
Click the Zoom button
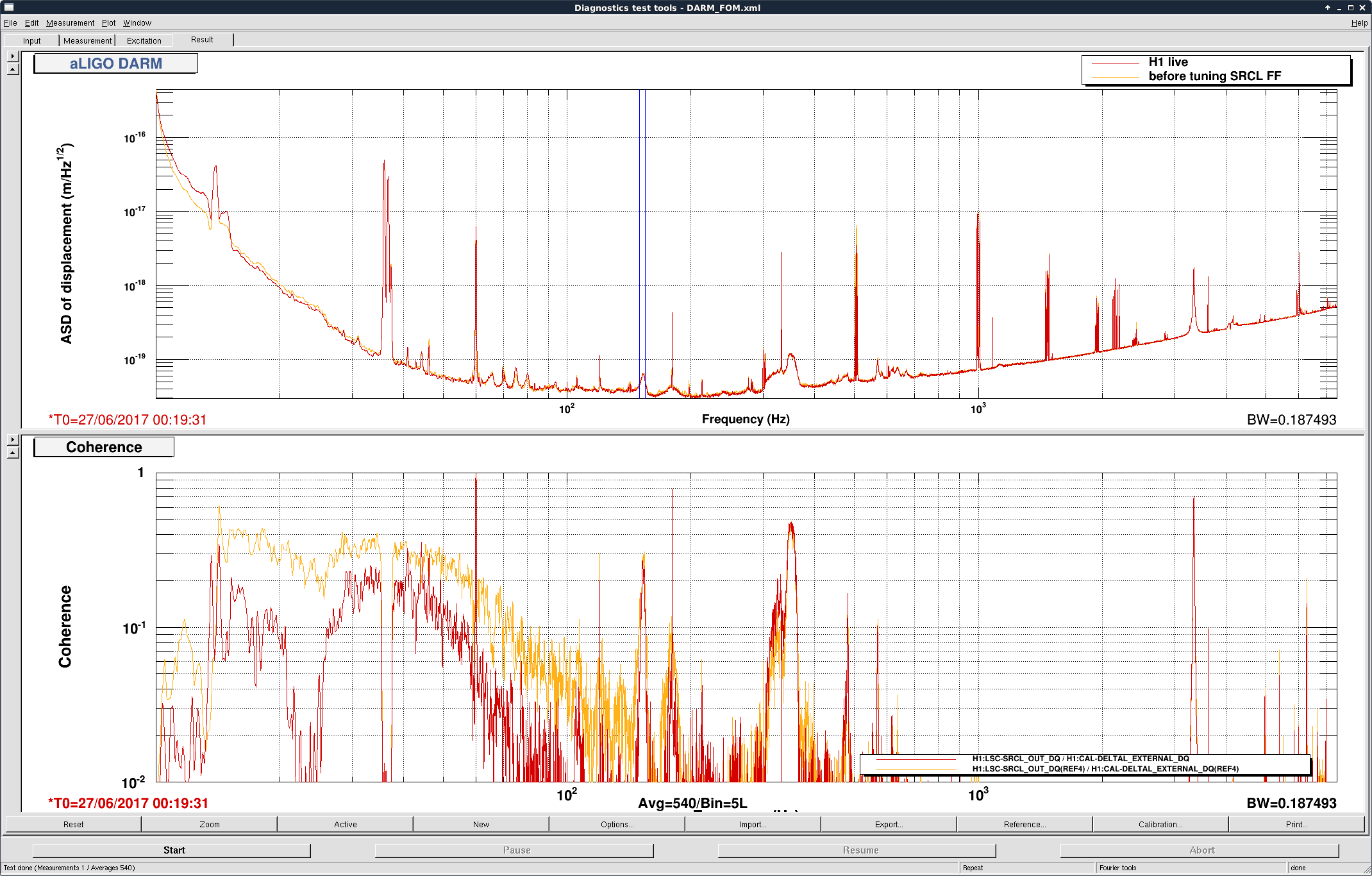pyautogui.click(x=210, y=825)
